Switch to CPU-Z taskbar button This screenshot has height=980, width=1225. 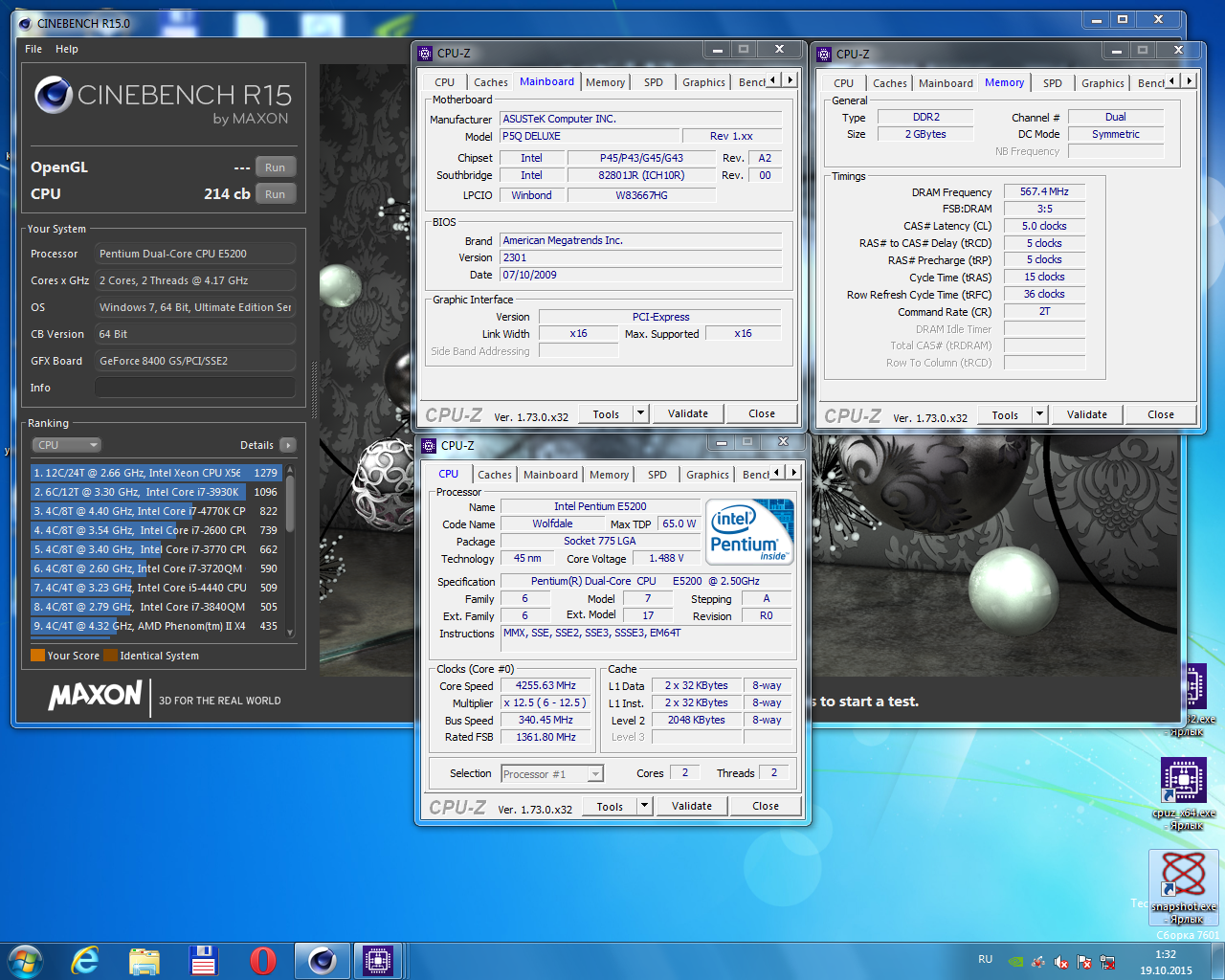point(378,960)
